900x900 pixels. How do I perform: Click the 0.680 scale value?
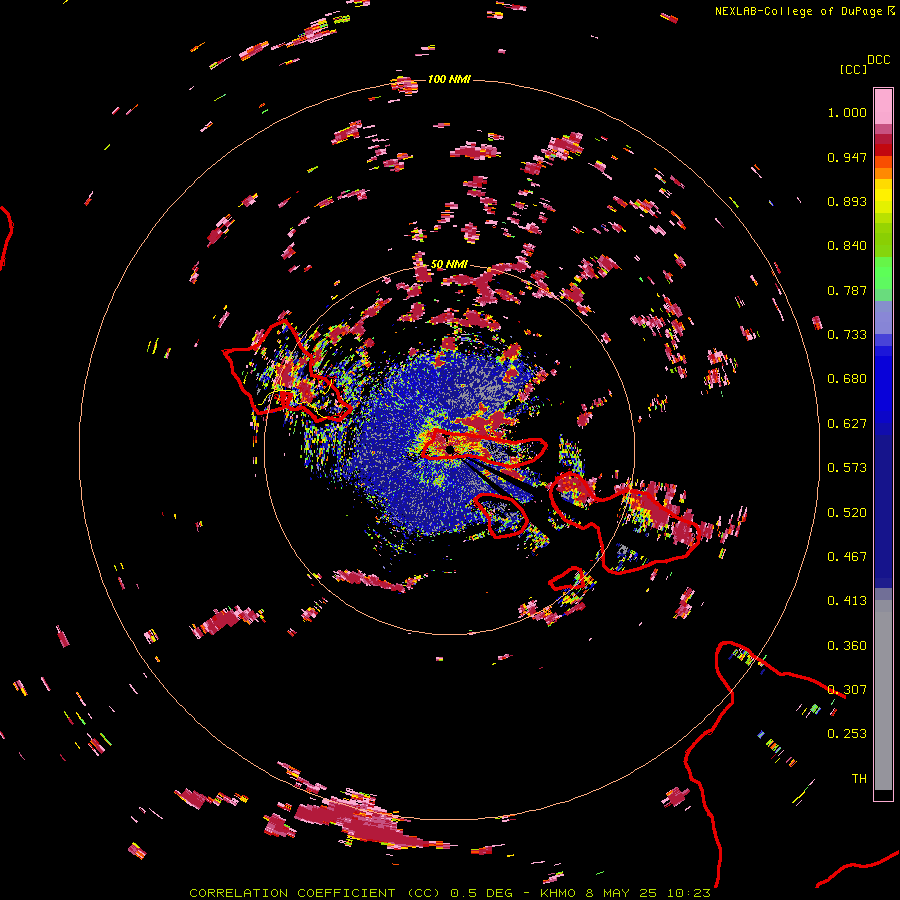pyautogui.click(x=847, y=379)
